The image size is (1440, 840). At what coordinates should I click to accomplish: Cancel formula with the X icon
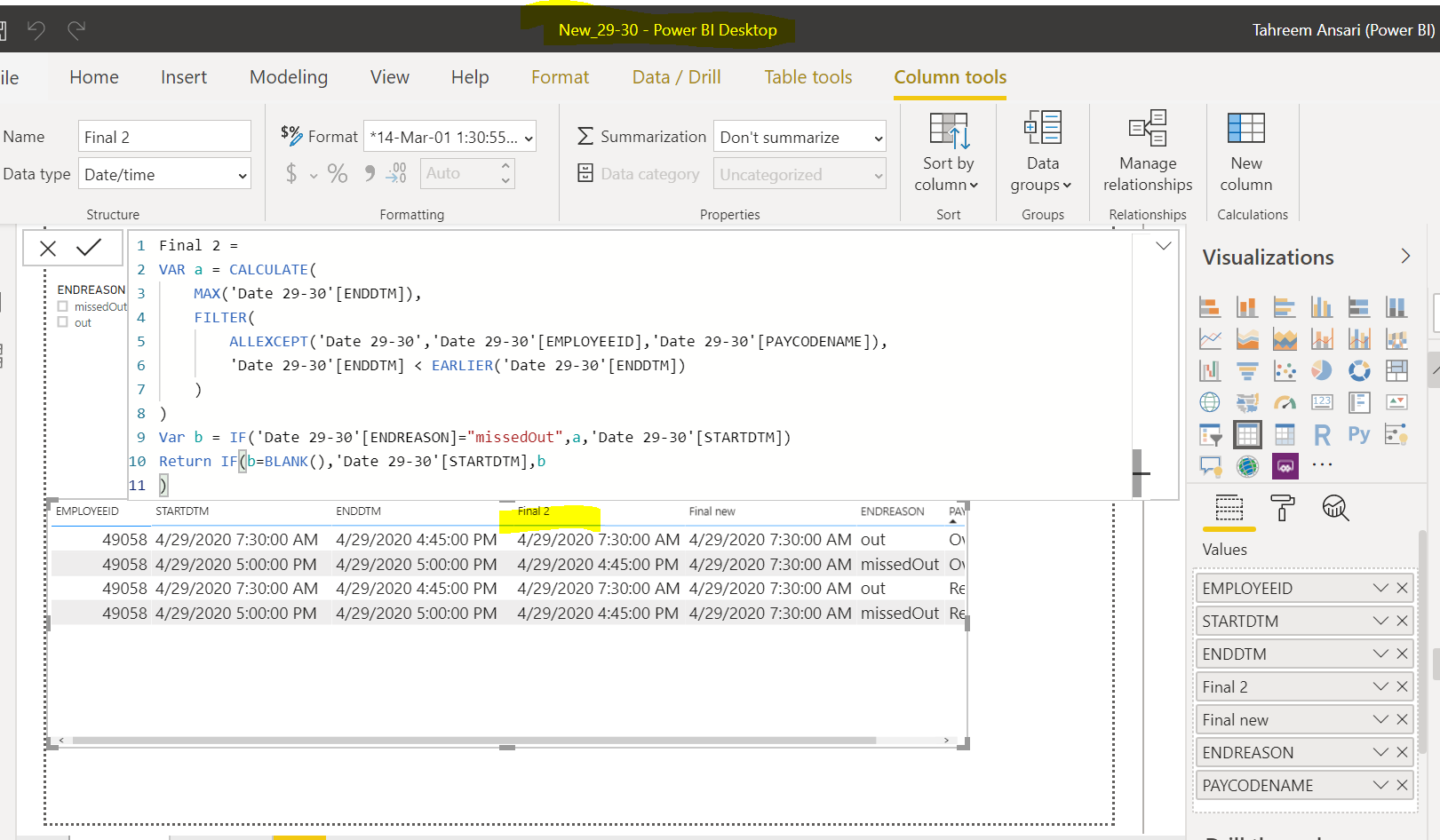tap(48, 249)
